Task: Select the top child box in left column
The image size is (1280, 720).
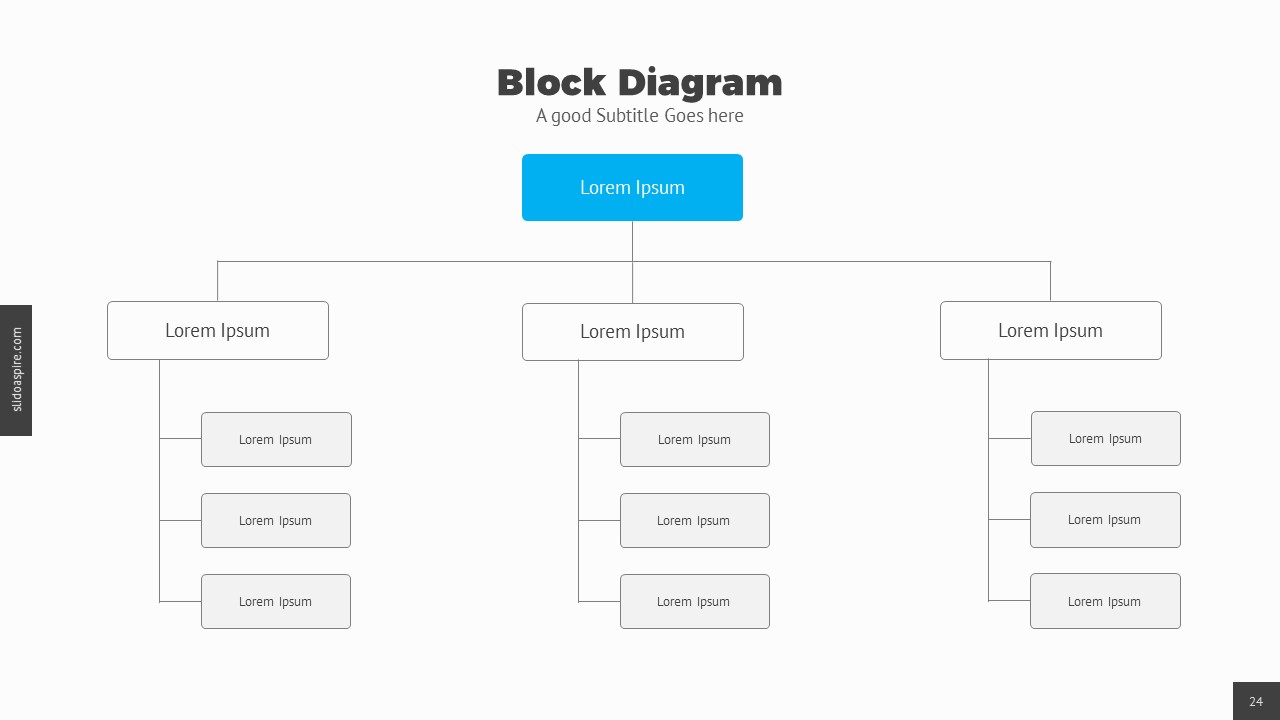Action: 276,439
